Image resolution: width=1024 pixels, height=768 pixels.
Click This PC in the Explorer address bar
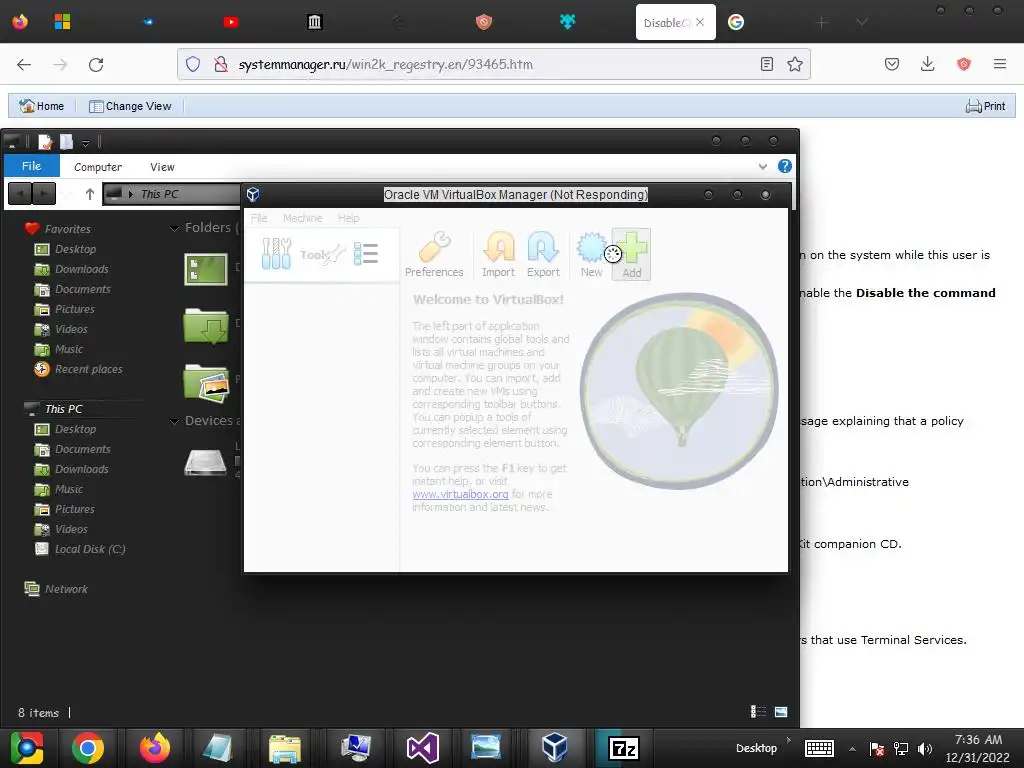[159, 194]
